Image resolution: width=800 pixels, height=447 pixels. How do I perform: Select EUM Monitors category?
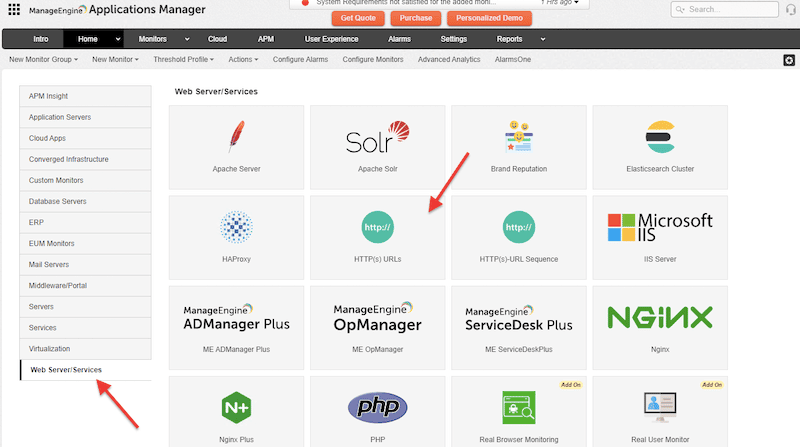[85, 243]
